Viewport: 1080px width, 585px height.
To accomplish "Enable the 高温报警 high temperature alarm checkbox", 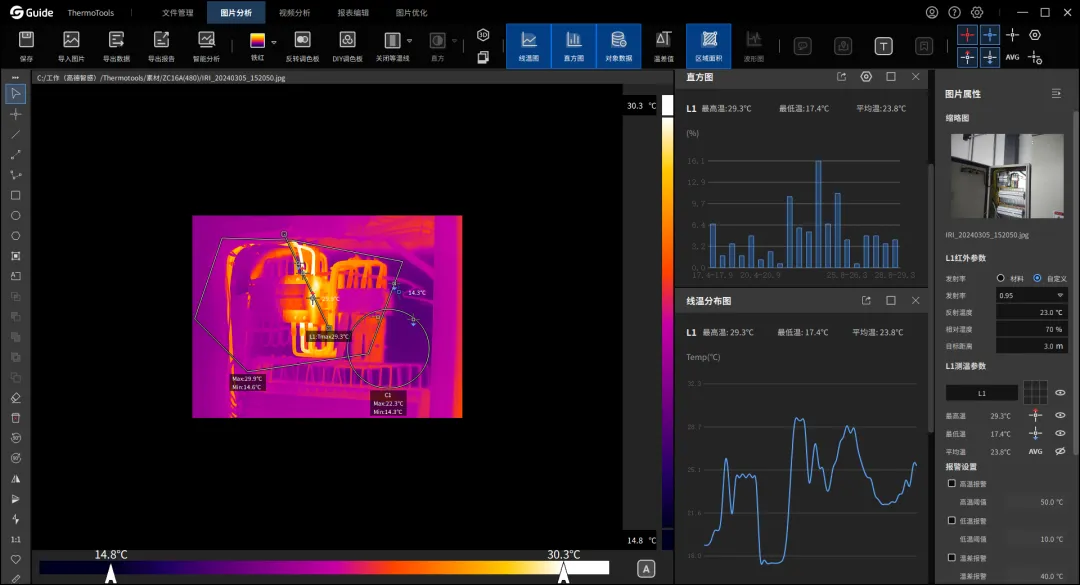I will [951, 484].
